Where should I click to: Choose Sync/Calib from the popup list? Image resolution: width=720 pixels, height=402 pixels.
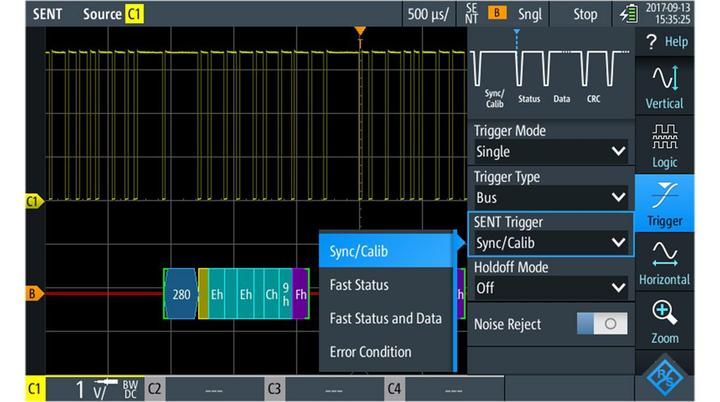(386, 251)
